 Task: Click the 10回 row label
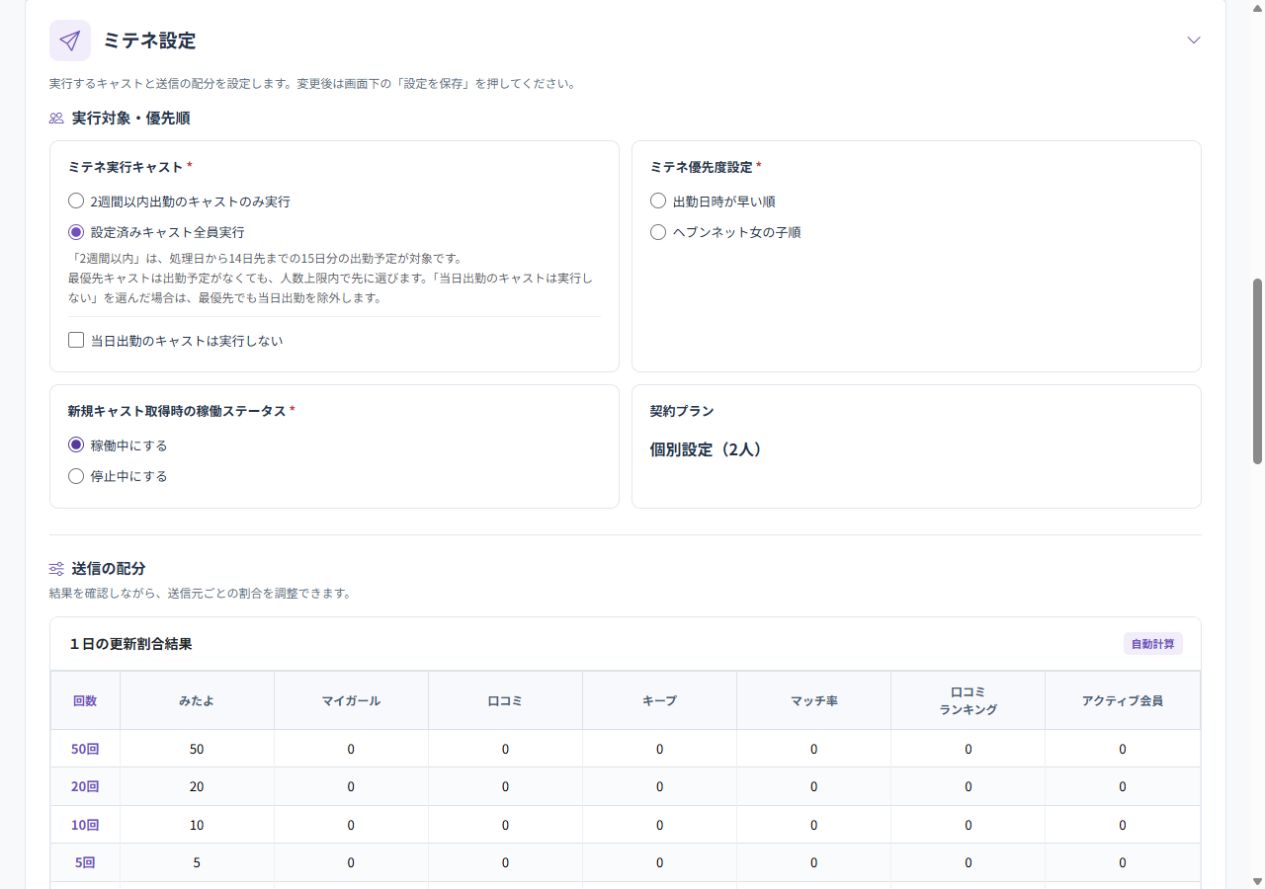pos(85,825)
